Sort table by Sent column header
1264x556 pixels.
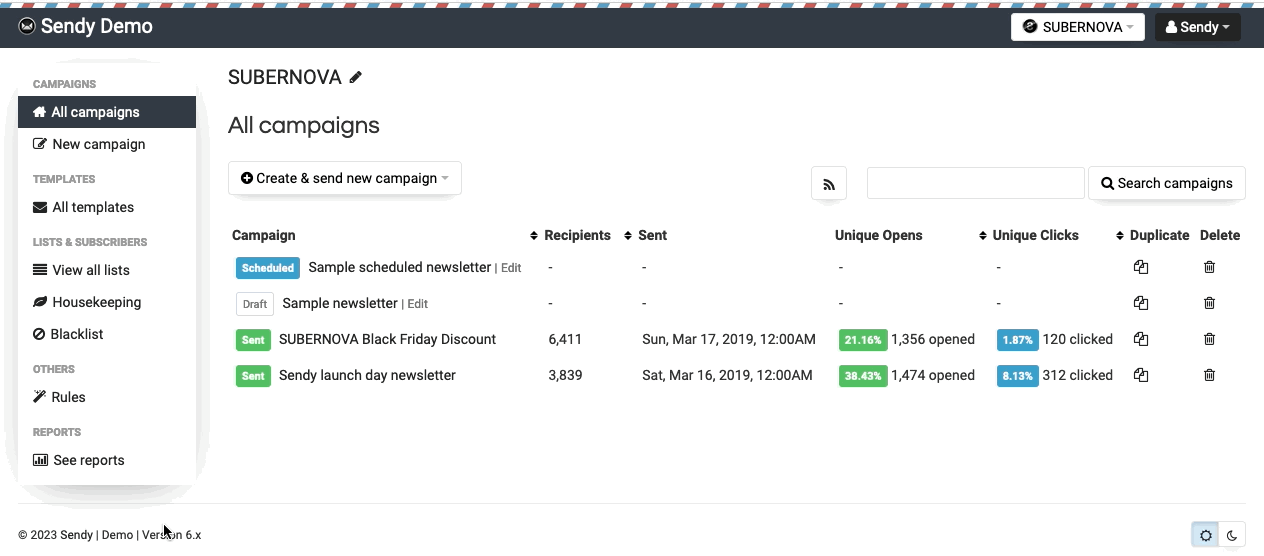pos(652,235)
